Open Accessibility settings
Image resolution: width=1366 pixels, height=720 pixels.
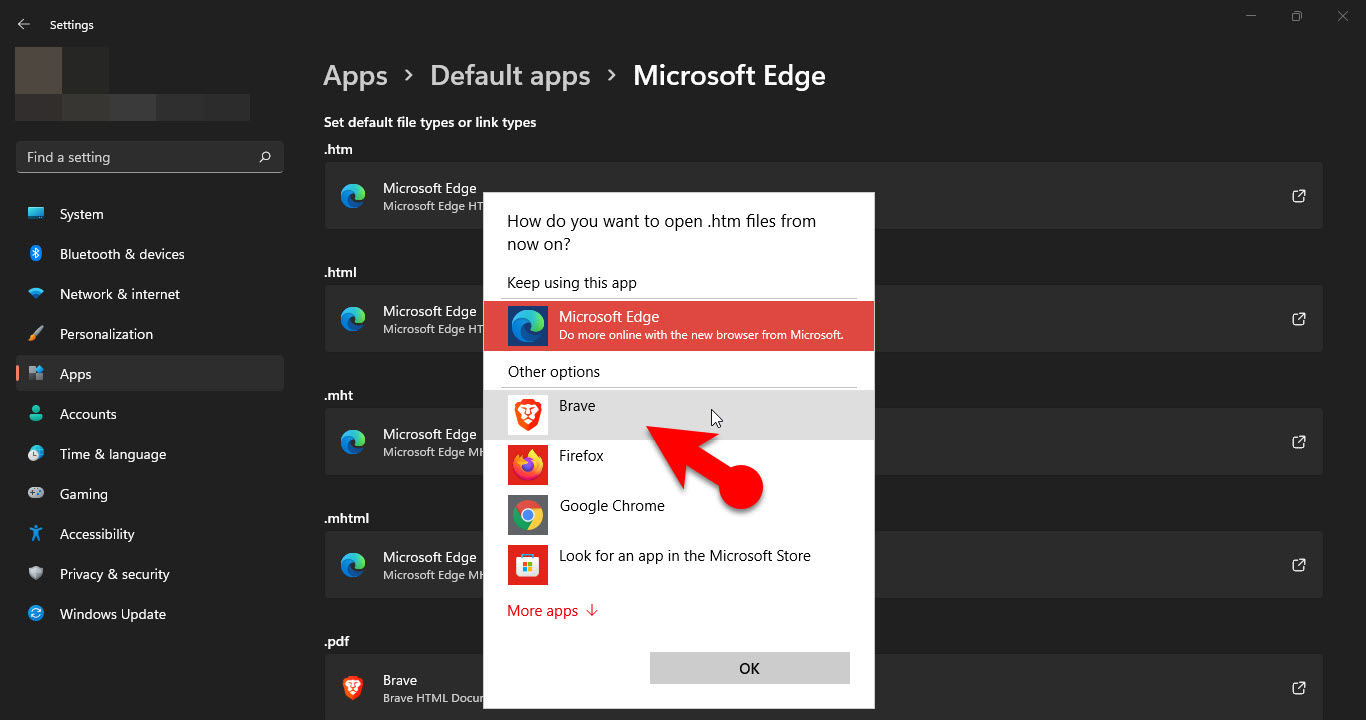[x=150, y=534]
